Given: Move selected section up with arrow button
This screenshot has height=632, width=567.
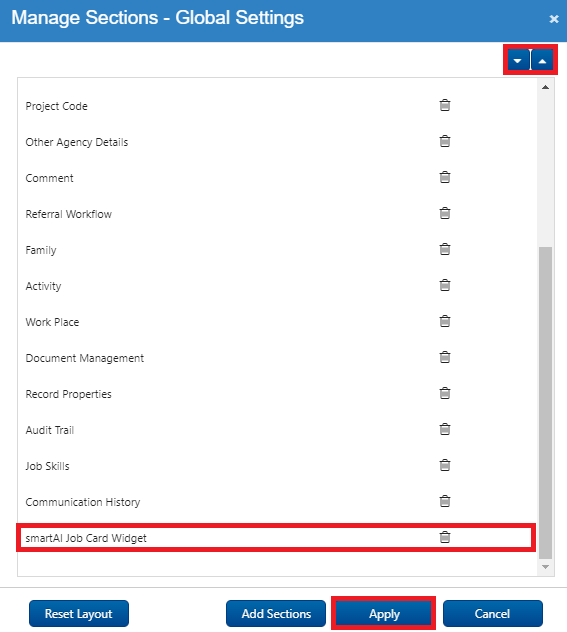Looking at the screenshot, I should pyautogui.click(x=542, y=60).
